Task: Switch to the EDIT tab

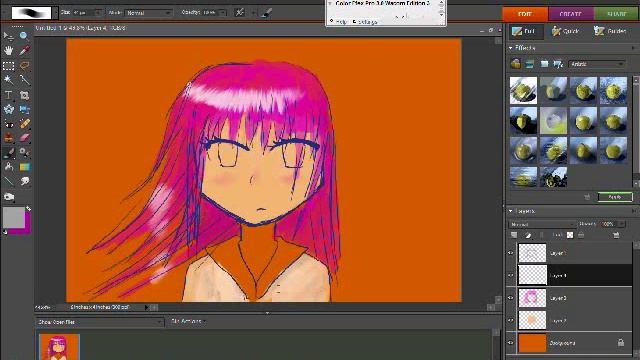Action: point(524,14)
